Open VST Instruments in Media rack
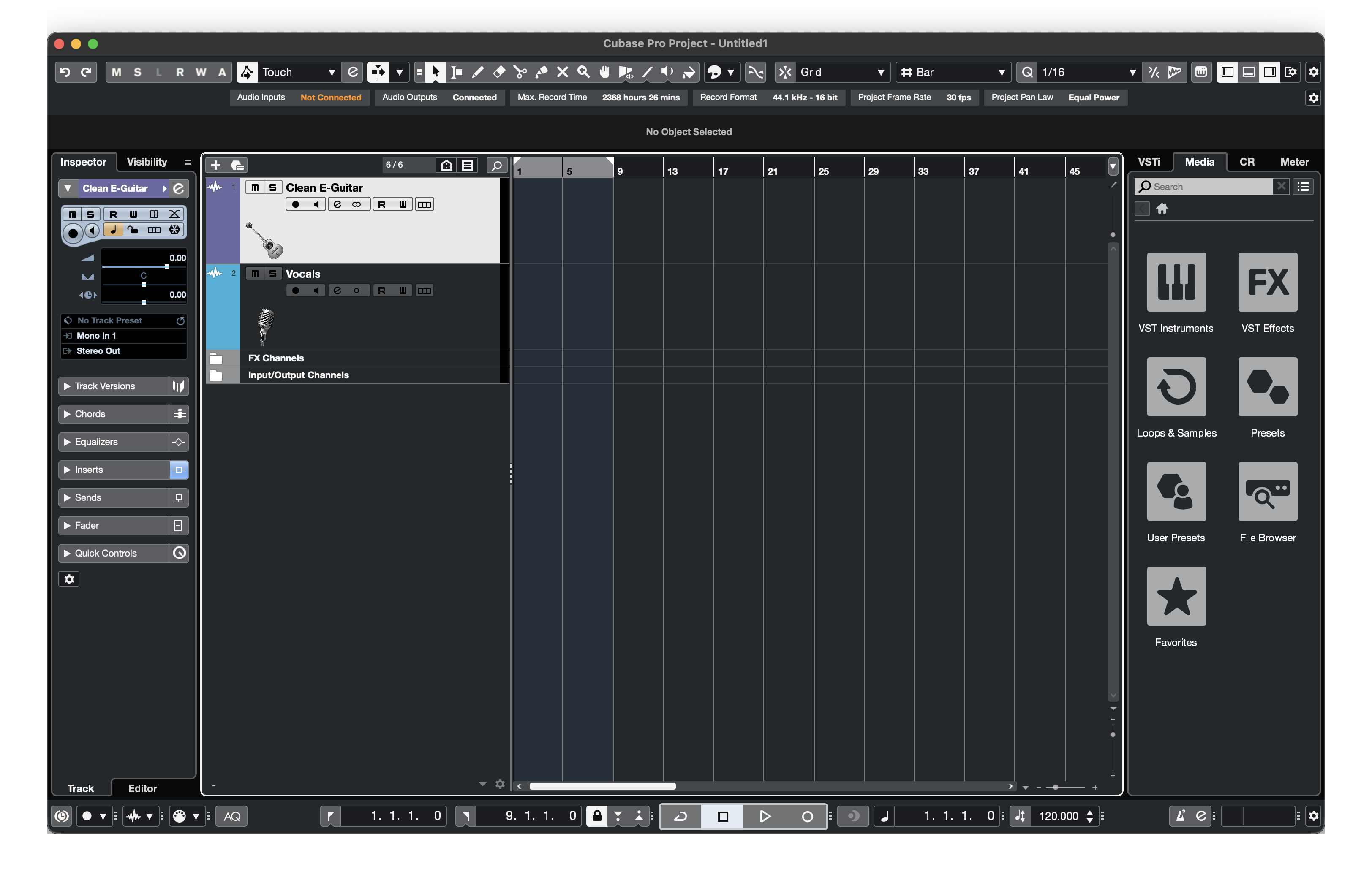Viewport: 1372px width, 896px height. [x=1176, y=282]
